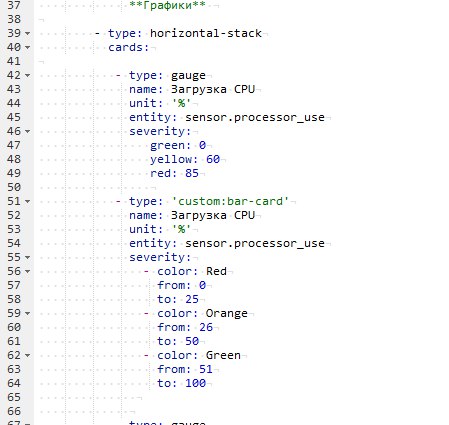This screenshot has height=425, width=449.
Task: Click the color value 'Red'
Action: click(x=216, y=271)
